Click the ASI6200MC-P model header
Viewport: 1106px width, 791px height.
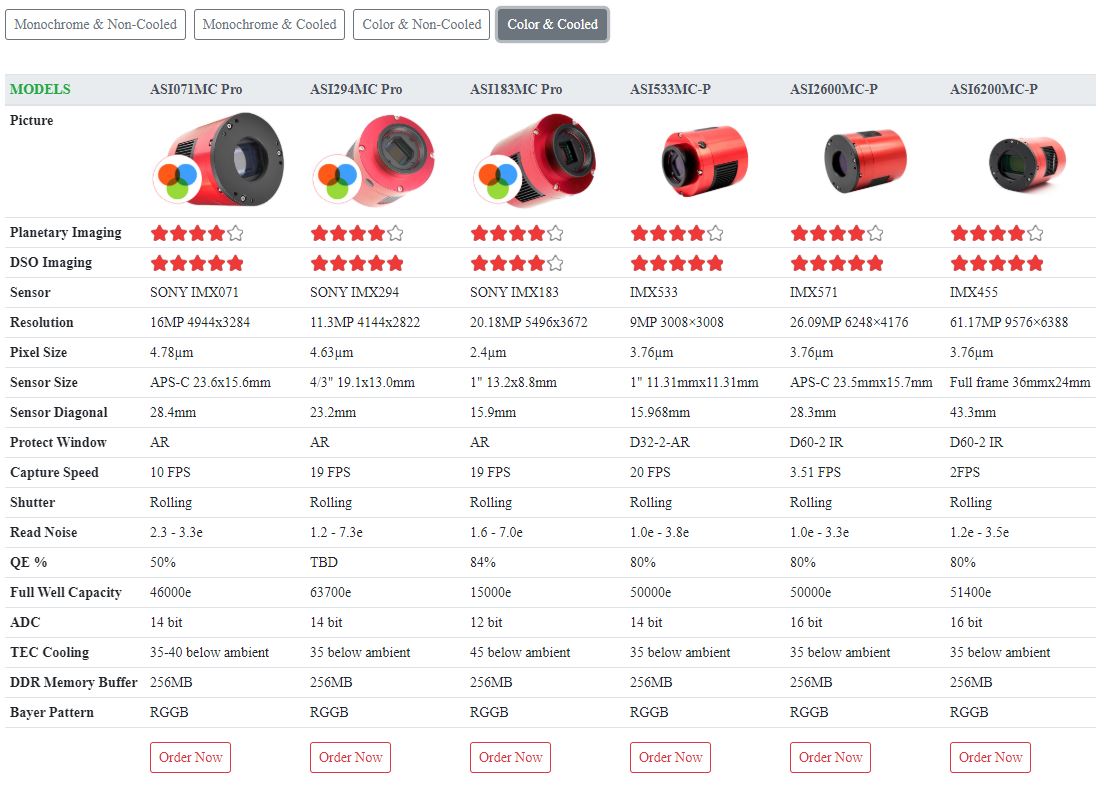[994, 90]
